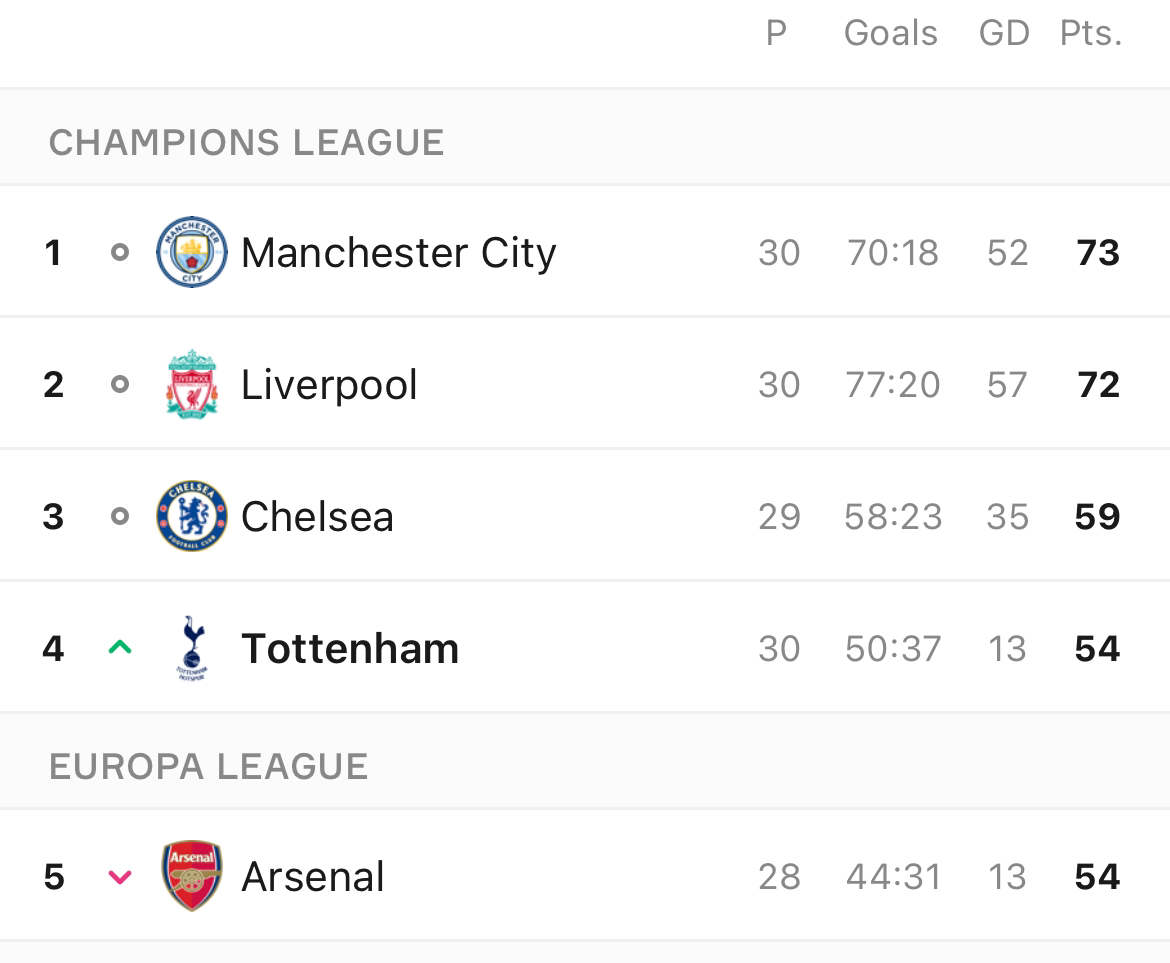Tap Tottenham's green up-arrow indicator
Screen dimensions: 1170x963
pyautogui.click(x=120, y=647)
